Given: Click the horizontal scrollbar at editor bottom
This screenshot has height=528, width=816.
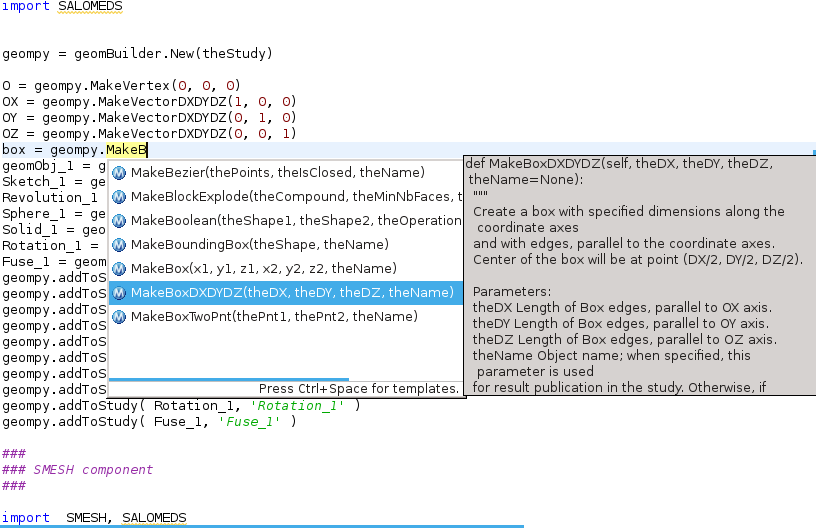Looking at the screenshot, I should click(262, 526).
